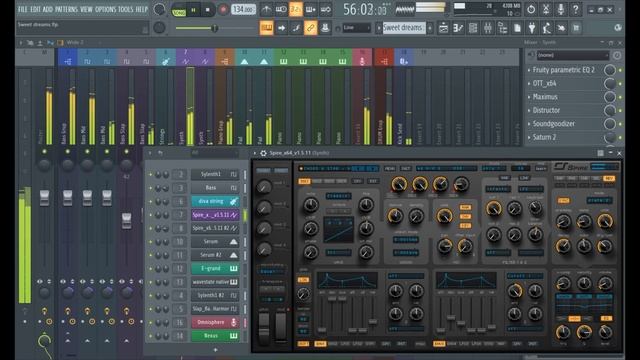The image size is (640, 360).
Task: Select the Bass channel button
Action: point(215,188)
